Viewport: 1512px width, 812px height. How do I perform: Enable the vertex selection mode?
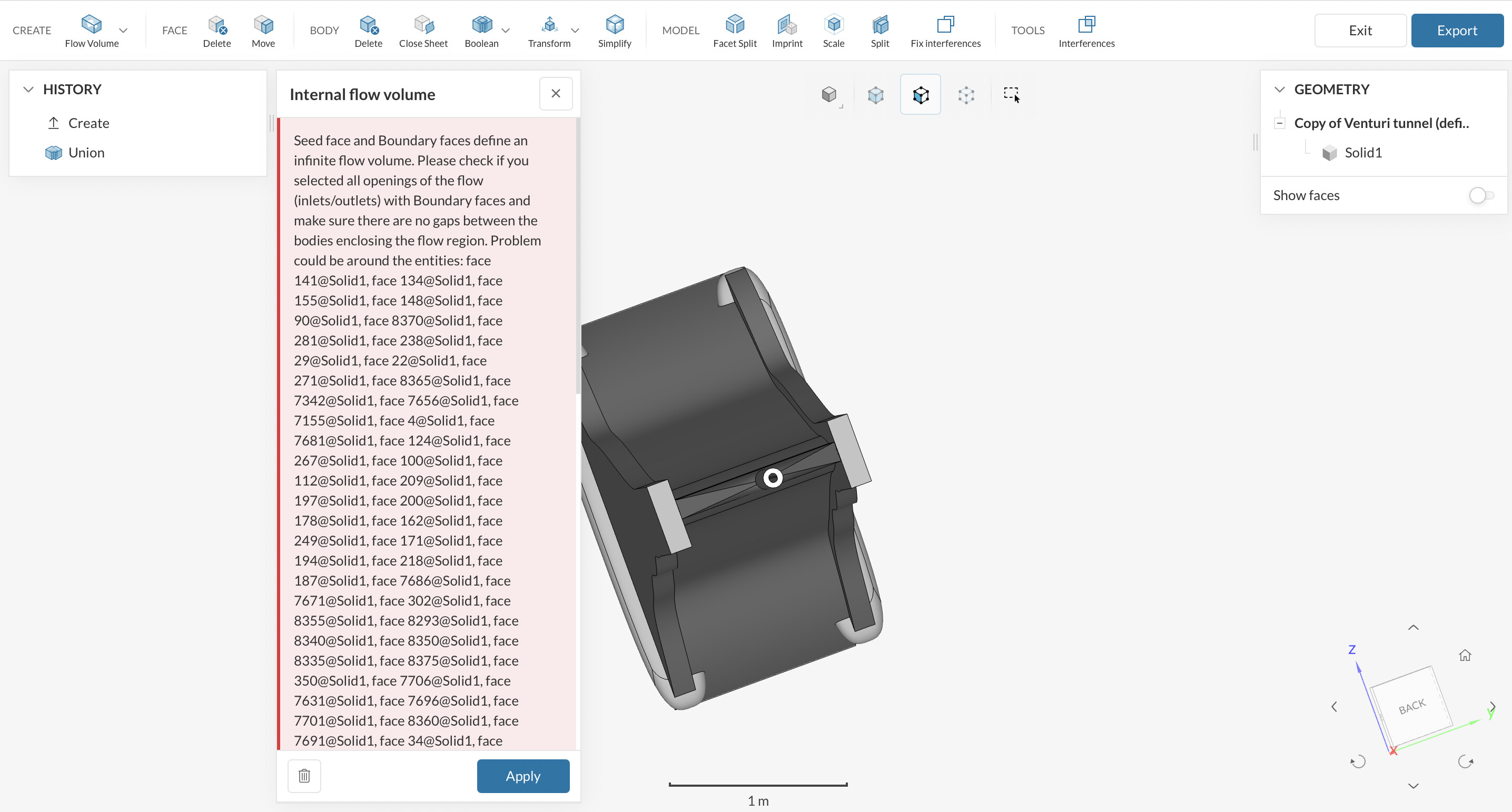coord(966,94)
